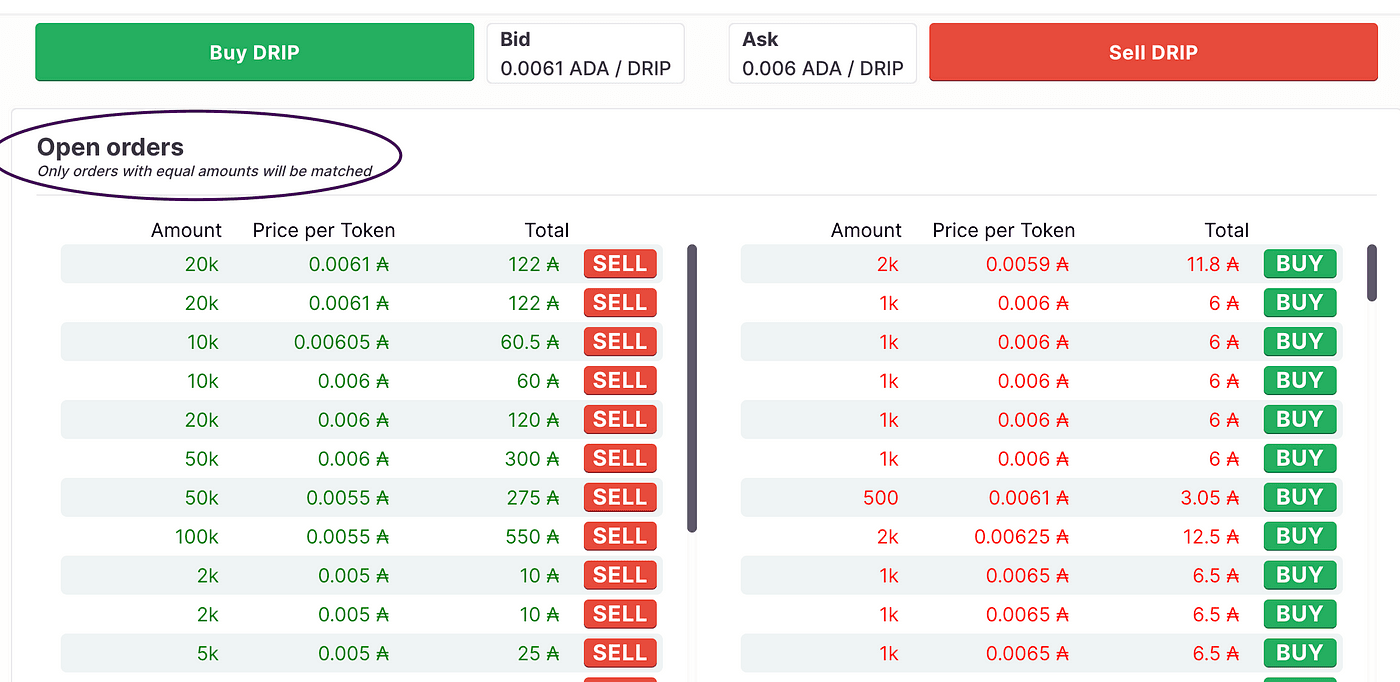Click the Price per Token header in the left table
The height and width of the screenshot is (682, 1400).
pyautogui.click(x=324, y=230)
